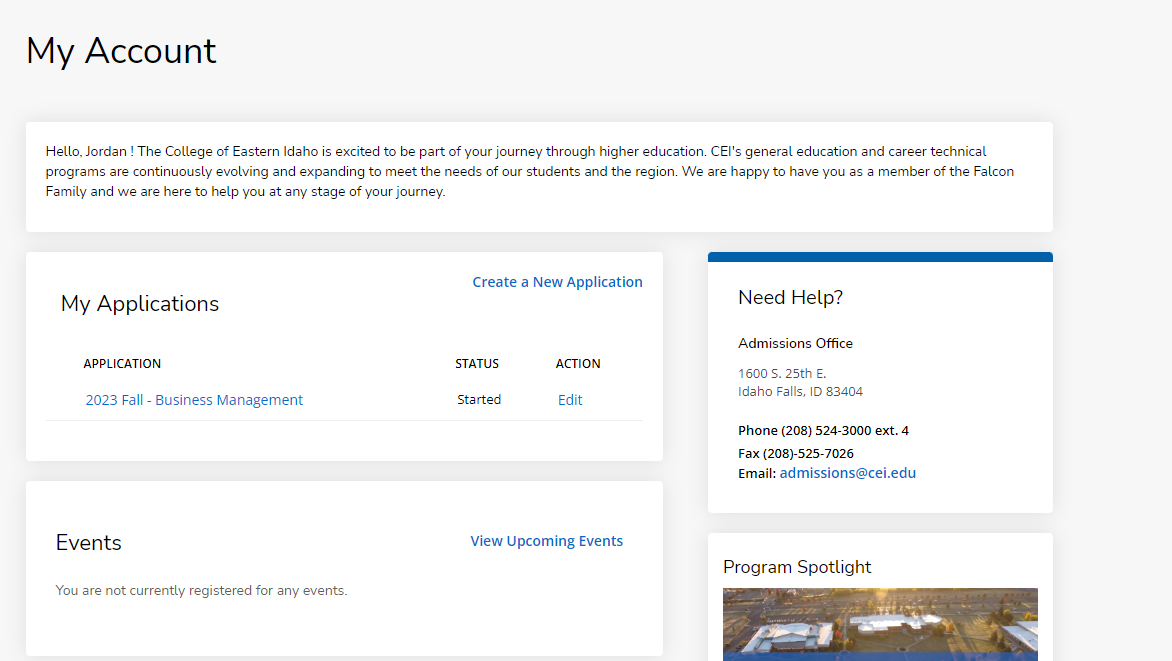
Task: Edit the Business Management application
Action: (570, 400)
